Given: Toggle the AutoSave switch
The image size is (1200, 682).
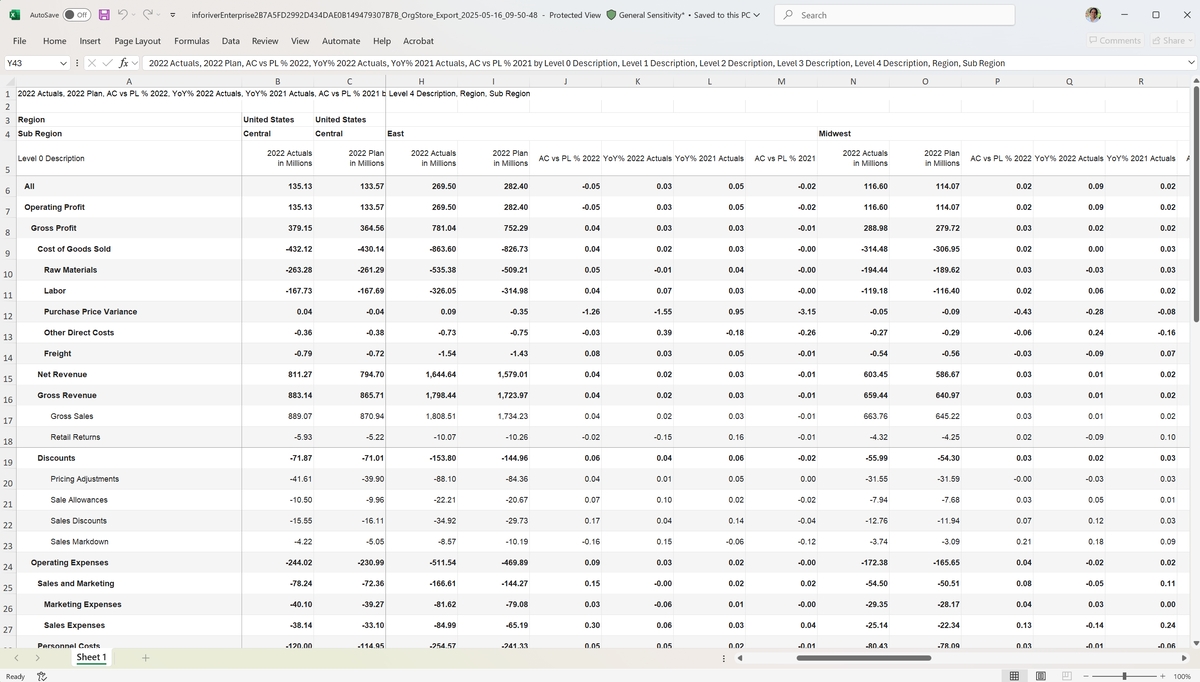Looking at the screenshot, I should point(76,15).
